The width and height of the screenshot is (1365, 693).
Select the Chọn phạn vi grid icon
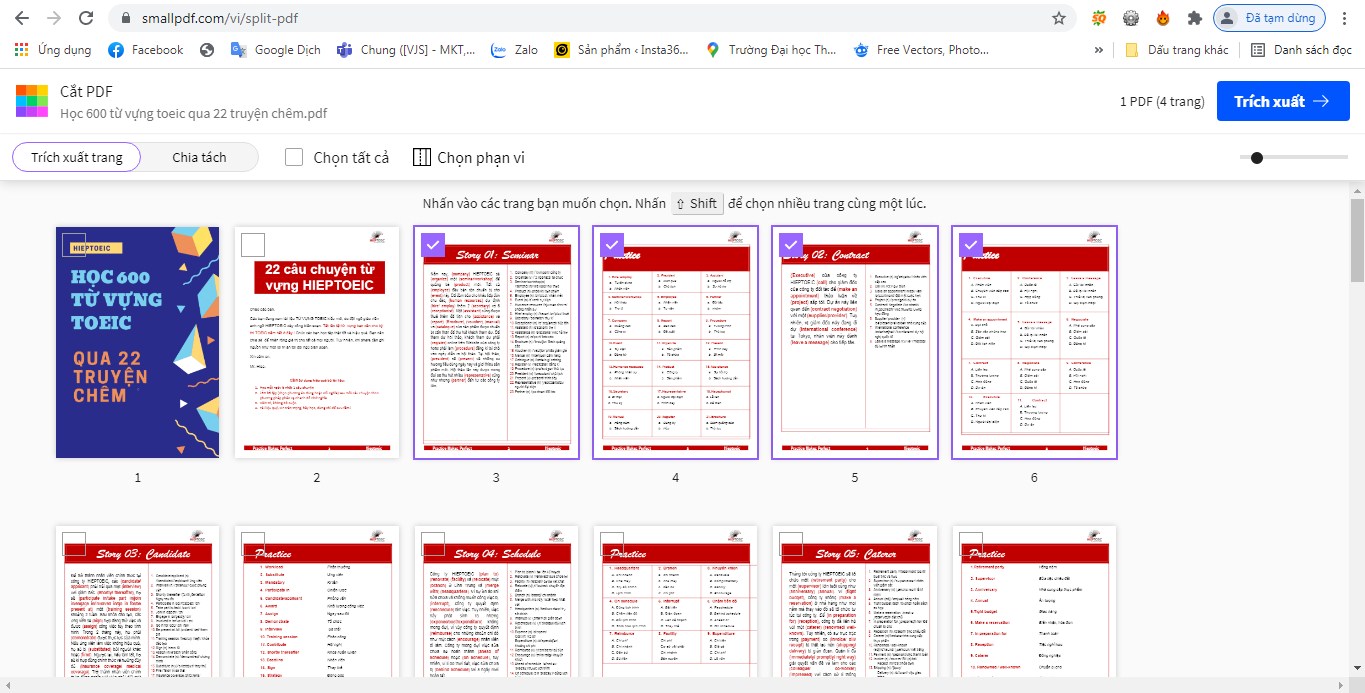421,156
